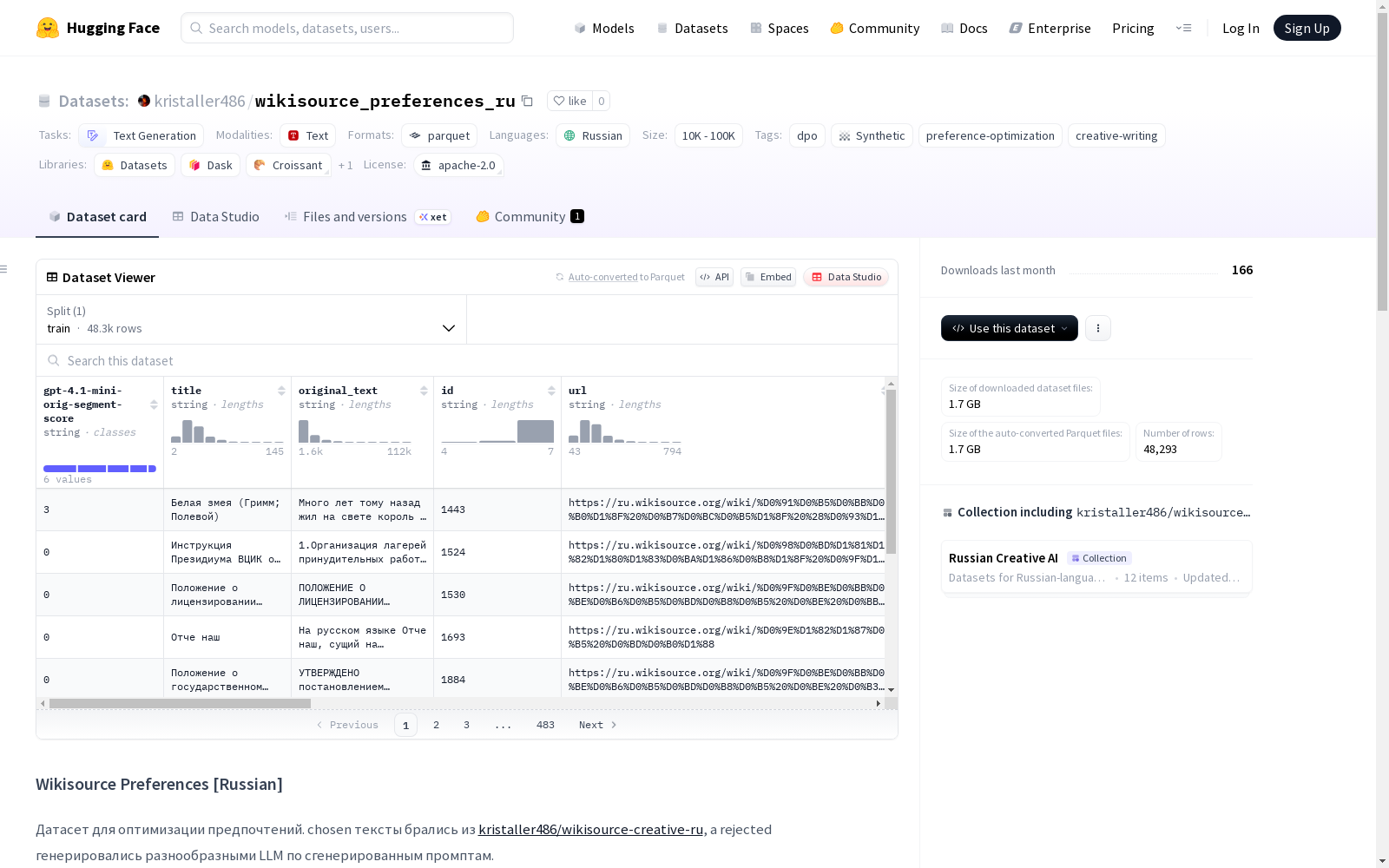Open the navigation more-options menu icon
Image resolution: width=1389 pixels, height=868 pixels.
[x=1183, y=28]
